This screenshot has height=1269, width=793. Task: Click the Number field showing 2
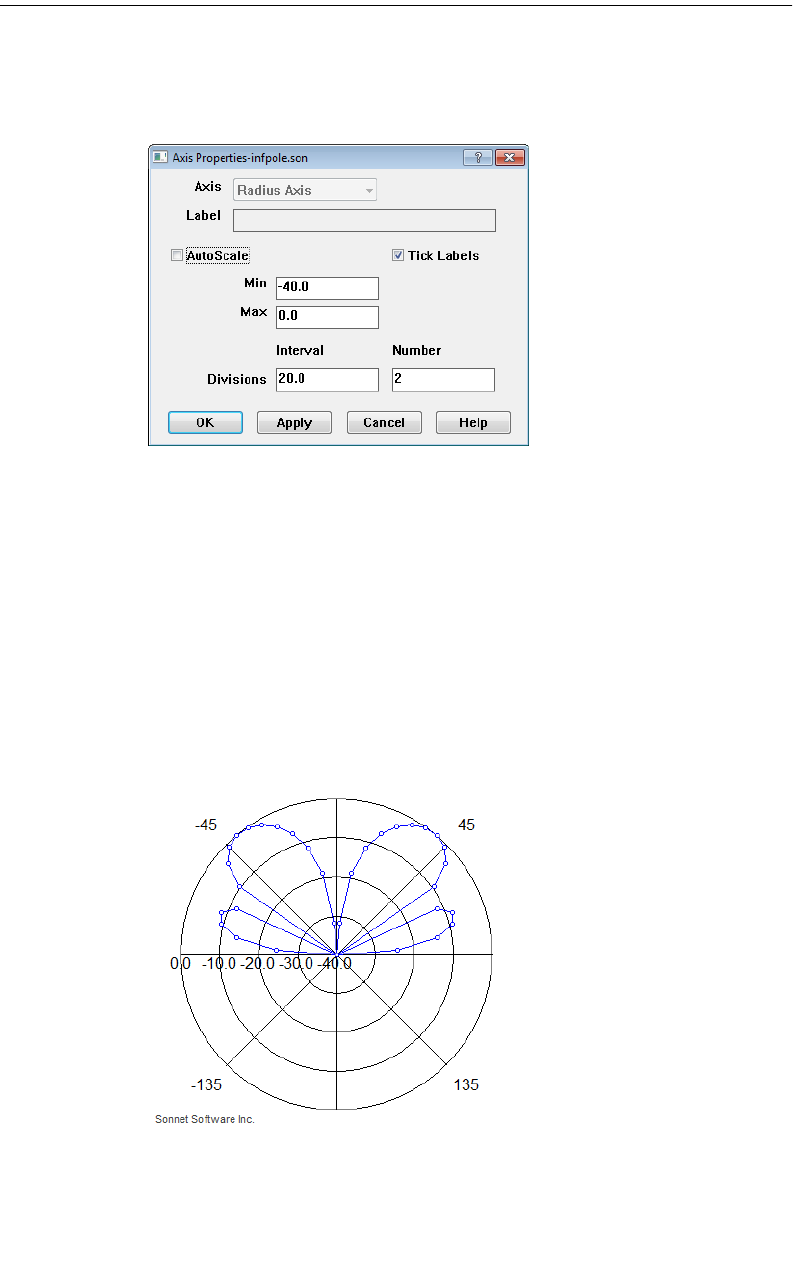tap(443, 380)
